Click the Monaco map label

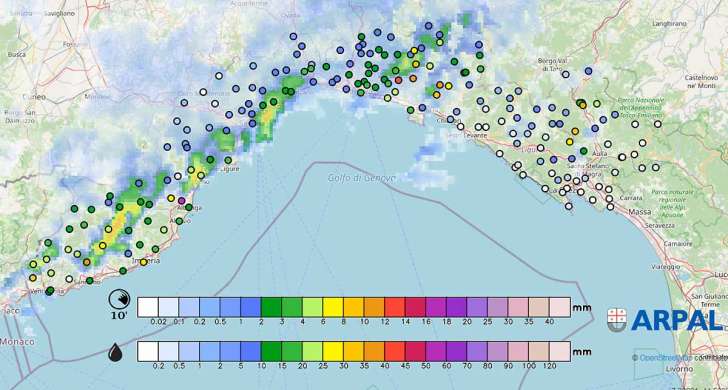[x=17, y=342]
